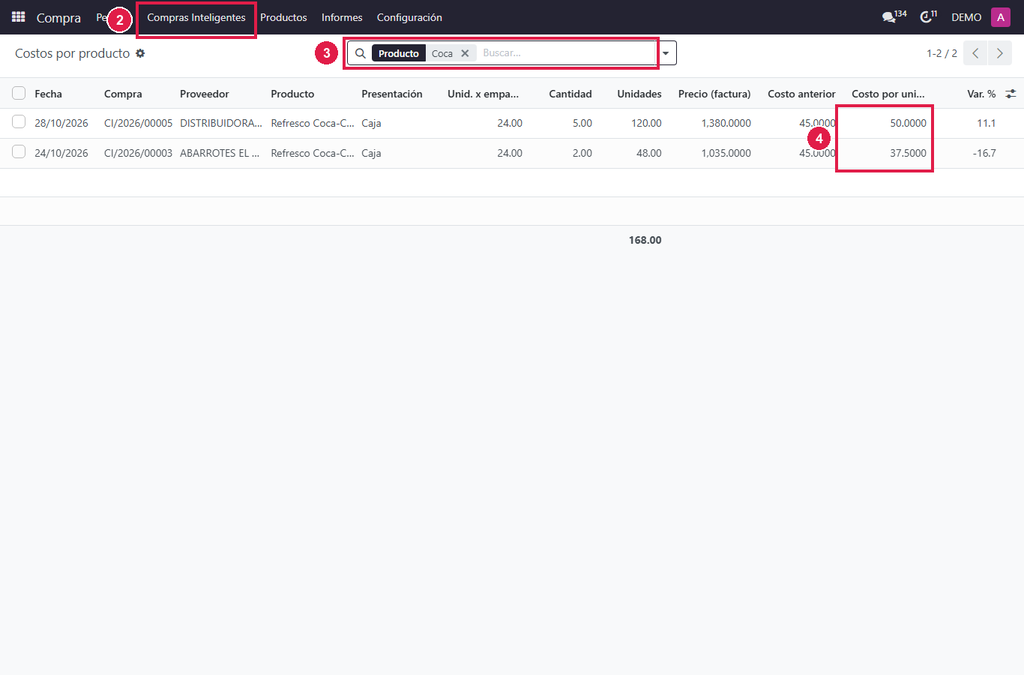Open the user avatar menu
1024x675 pixels.
(1000, 17)
